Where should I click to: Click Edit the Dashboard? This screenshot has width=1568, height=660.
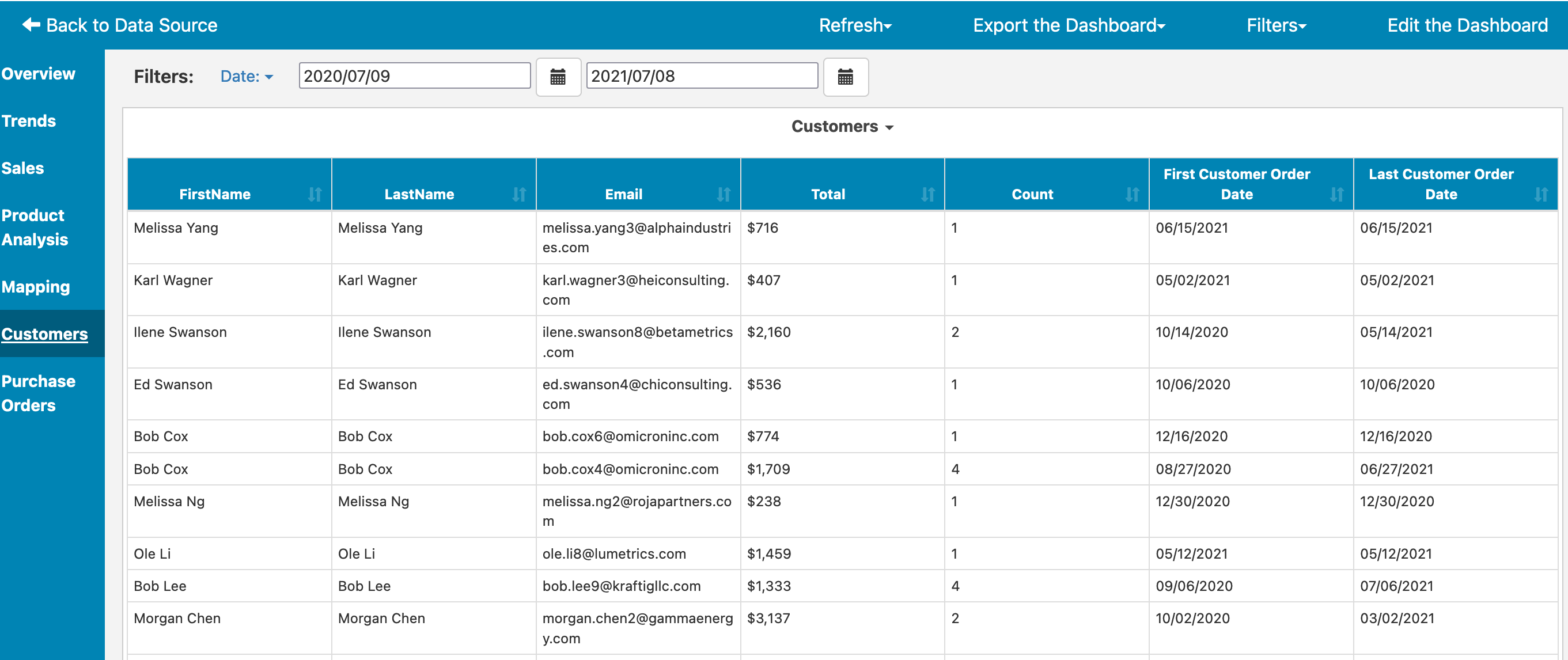pos(1468,25)
